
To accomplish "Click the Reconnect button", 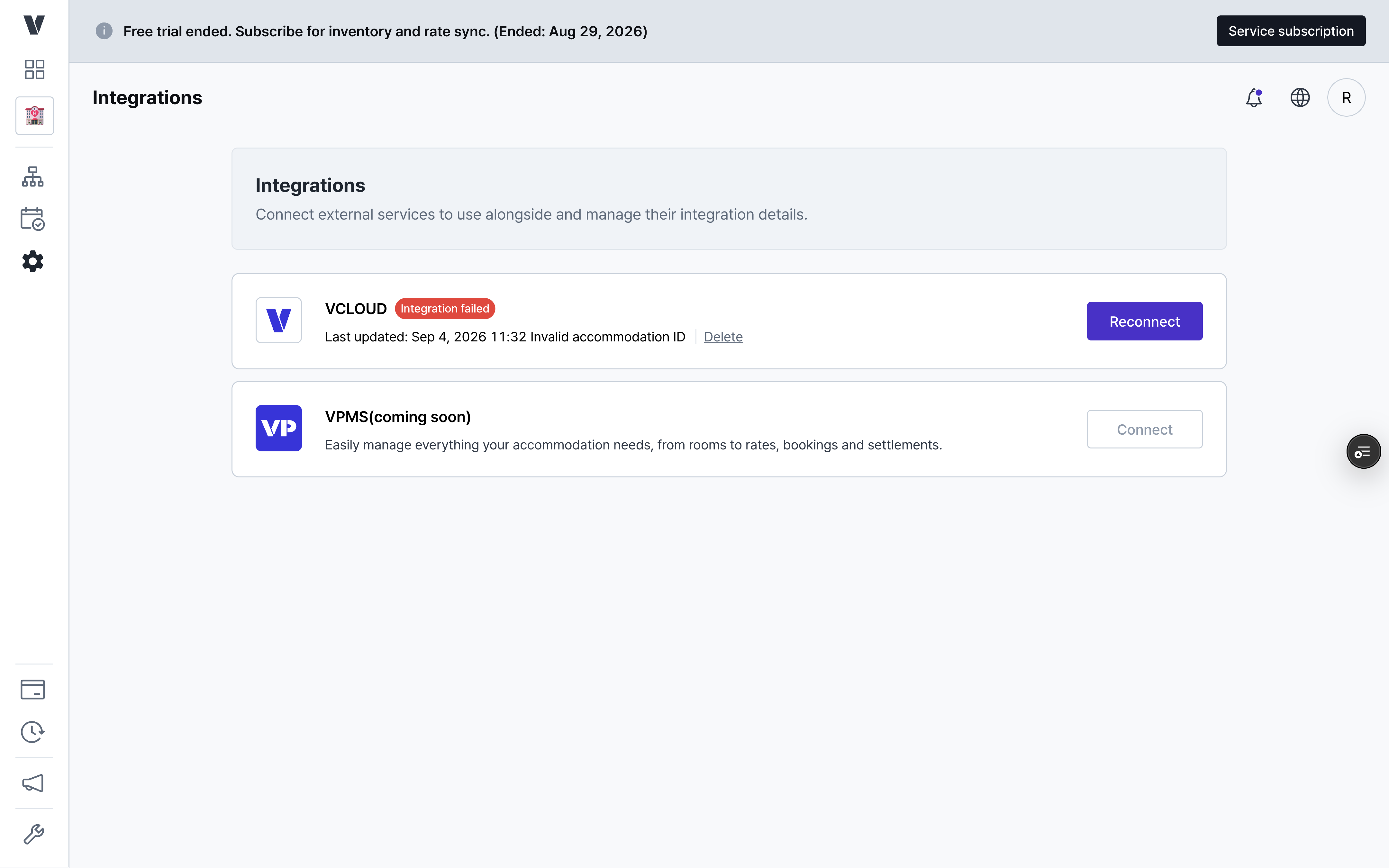I will pyautogui.click(x=1145, y=321).
